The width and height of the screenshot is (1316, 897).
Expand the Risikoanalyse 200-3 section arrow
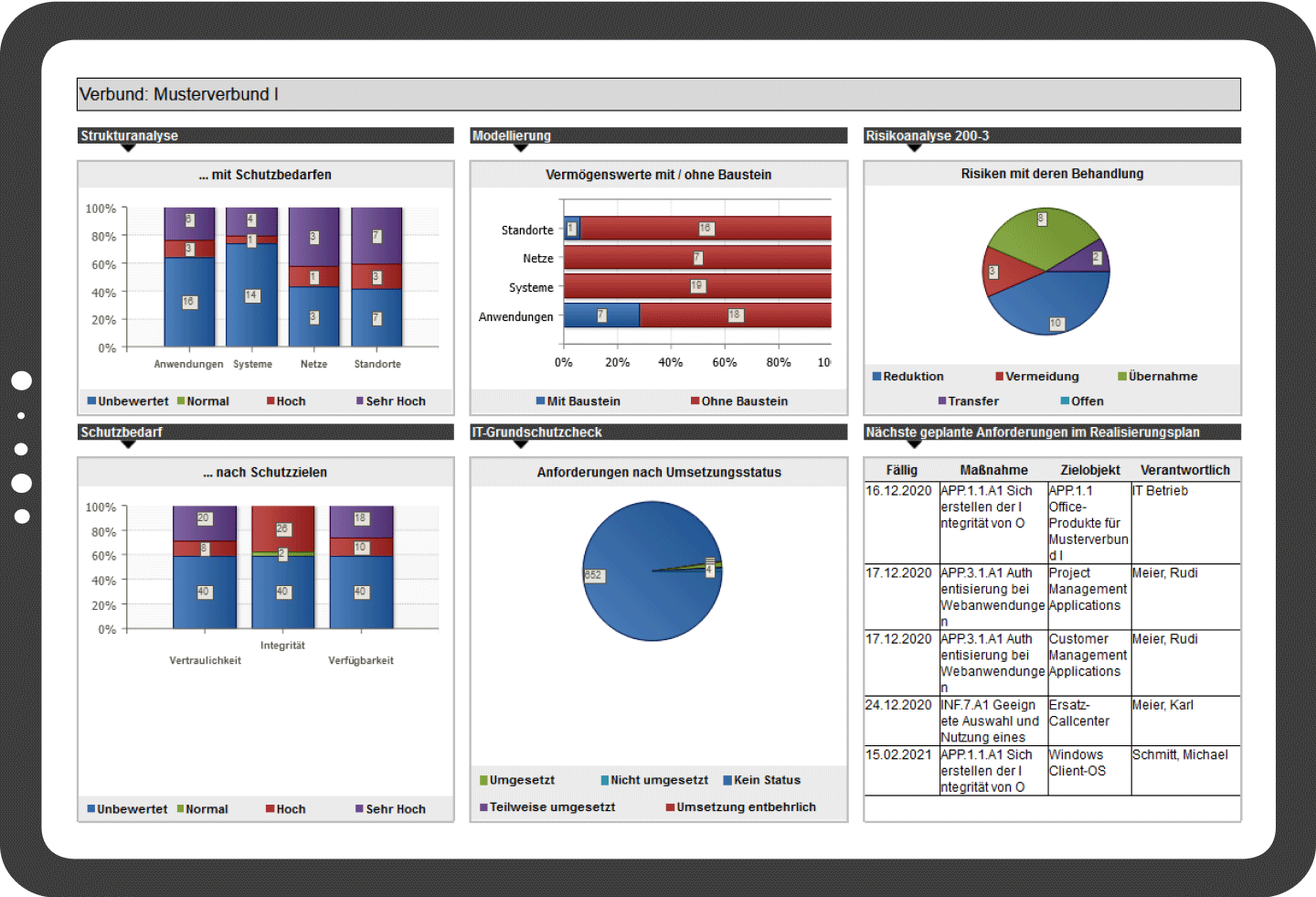tap(914, 148)
